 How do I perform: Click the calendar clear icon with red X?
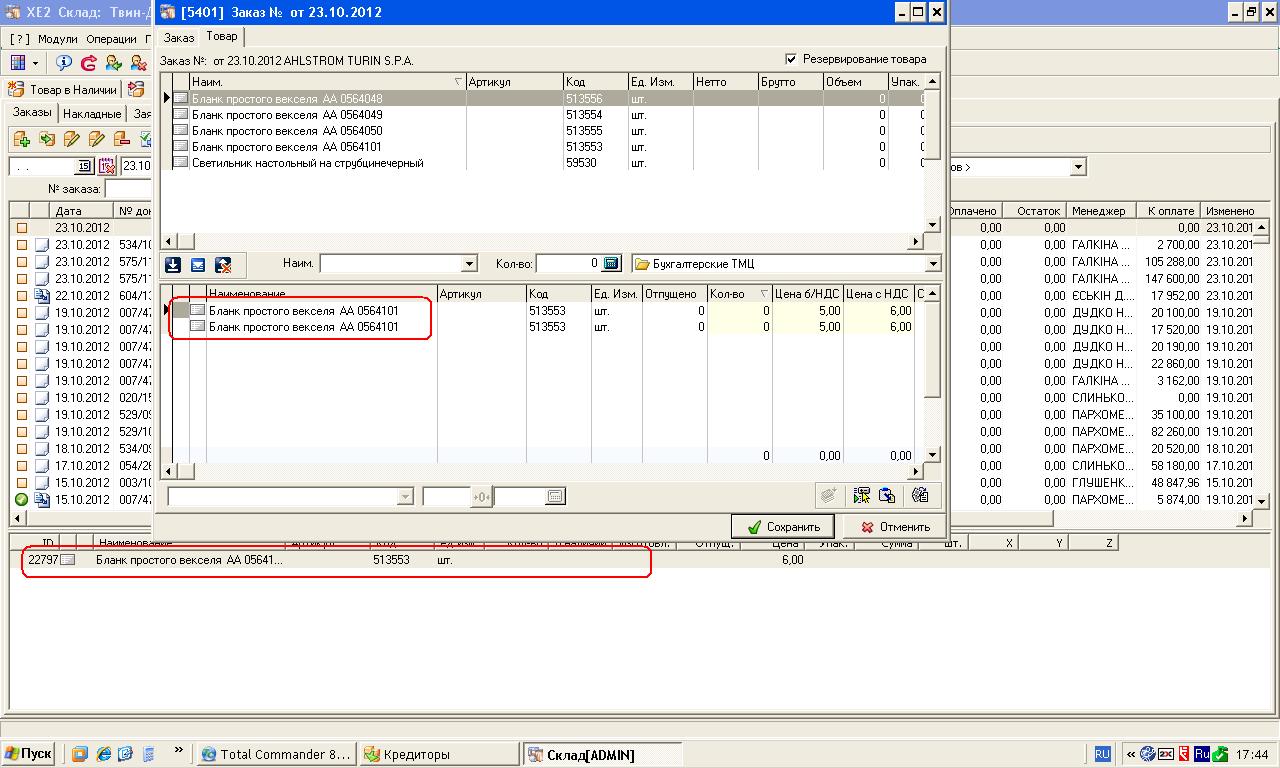pyautogui.click(x=108, y=166)
